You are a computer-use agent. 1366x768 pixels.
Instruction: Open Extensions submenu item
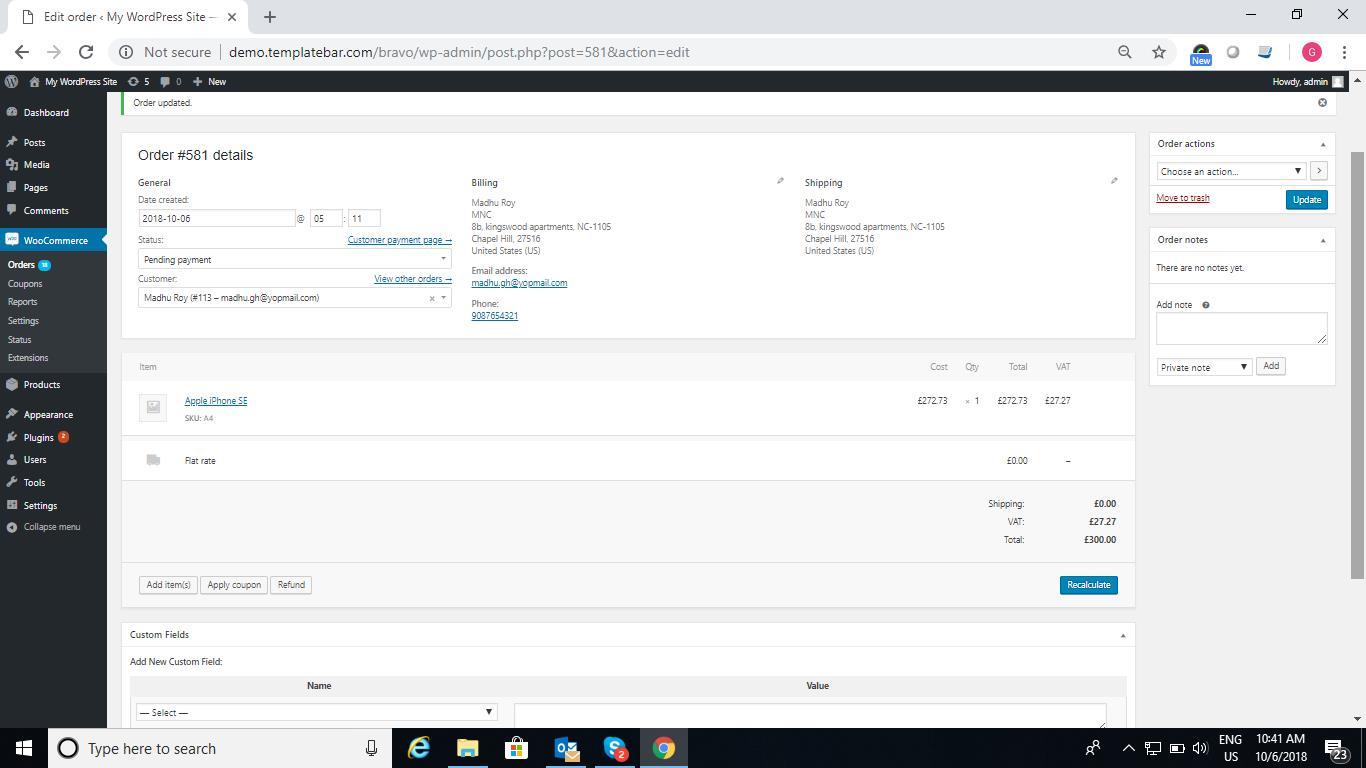pos(28,358)
